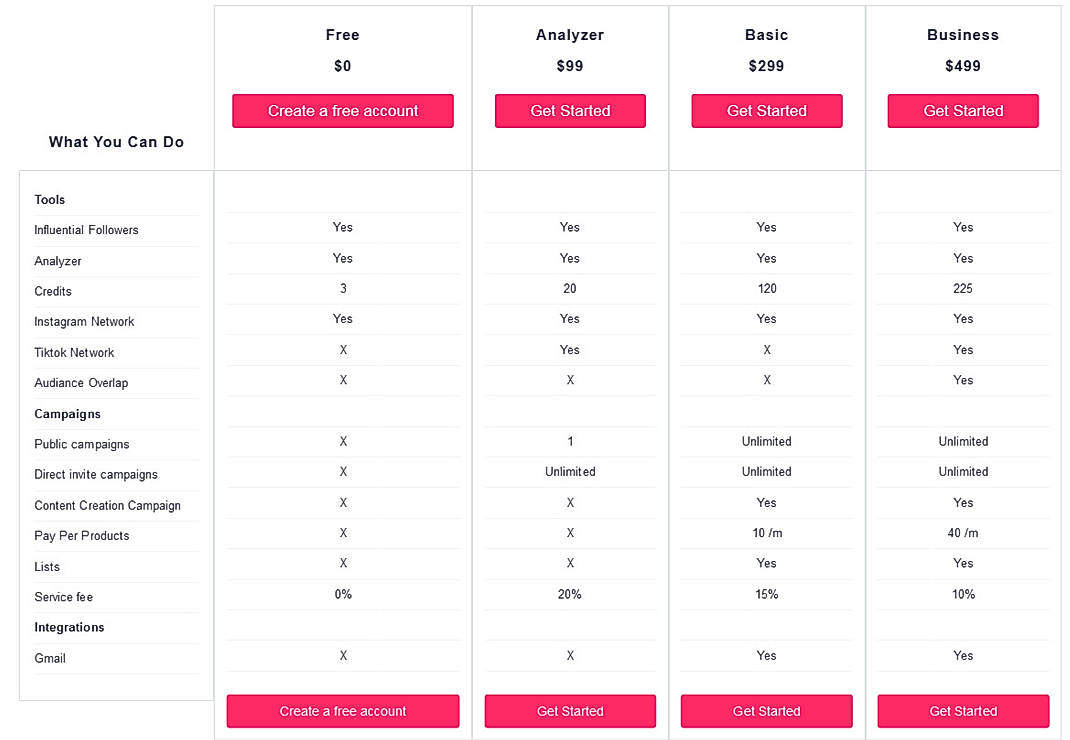Select the Influential Followers row label

[86, 230]
